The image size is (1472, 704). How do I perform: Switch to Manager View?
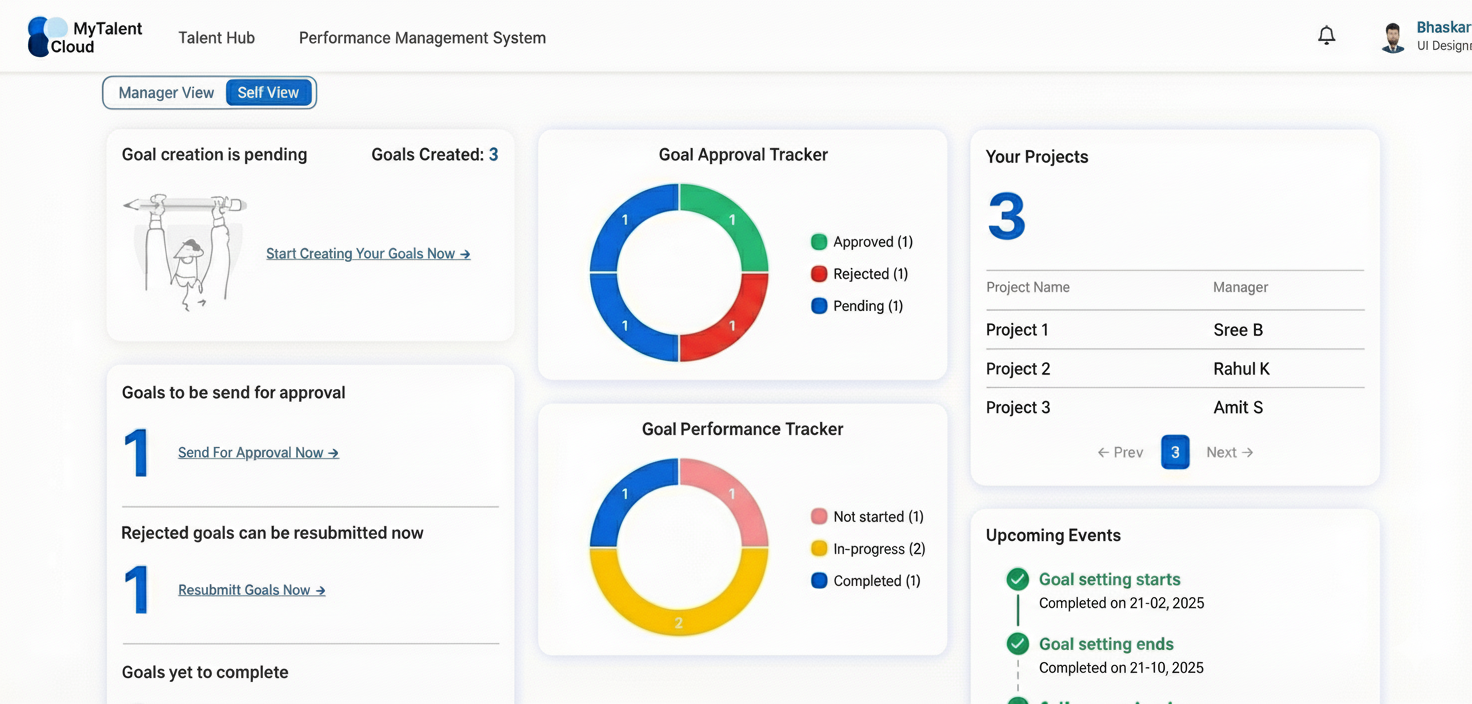click(166, 93)
